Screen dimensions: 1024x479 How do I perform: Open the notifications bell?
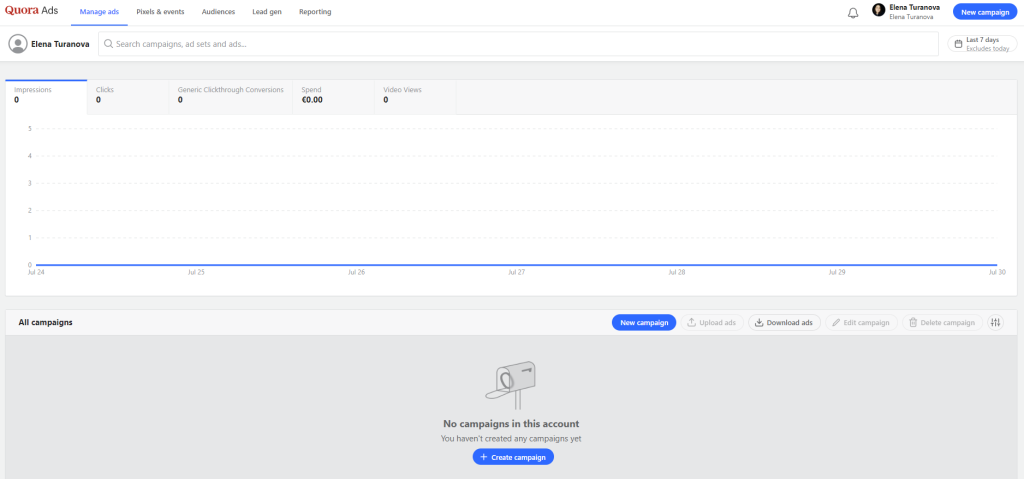click(853, 13)
